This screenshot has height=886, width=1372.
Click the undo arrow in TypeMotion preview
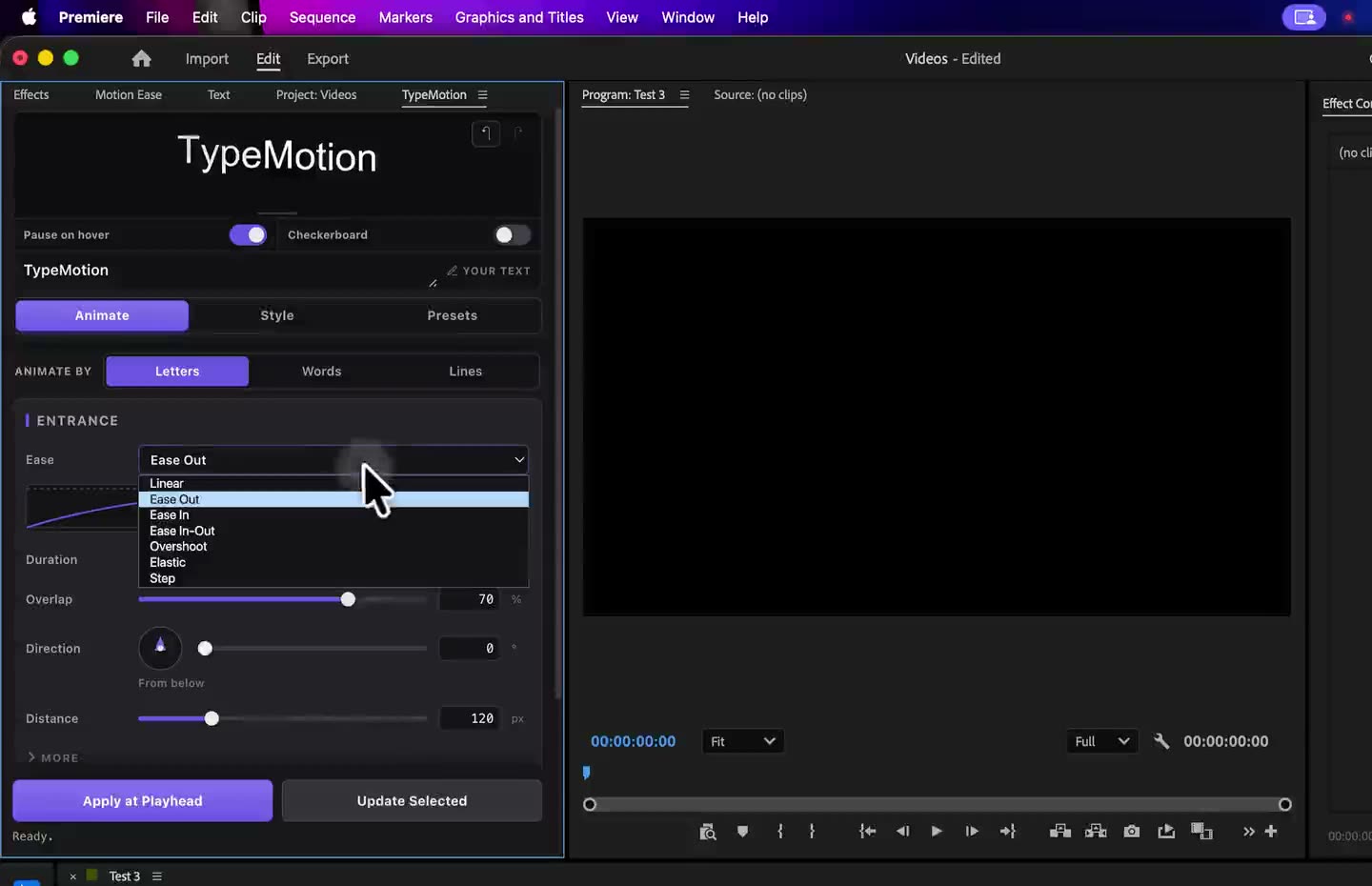486,133
